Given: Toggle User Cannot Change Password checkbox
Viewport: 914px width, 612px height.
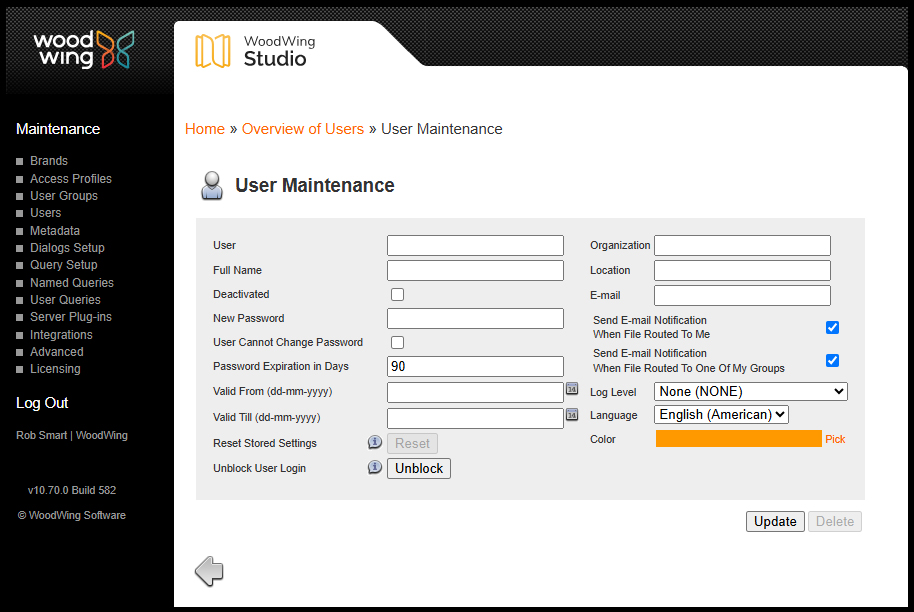Looking at the screenshot, I should tap(398, 342).
